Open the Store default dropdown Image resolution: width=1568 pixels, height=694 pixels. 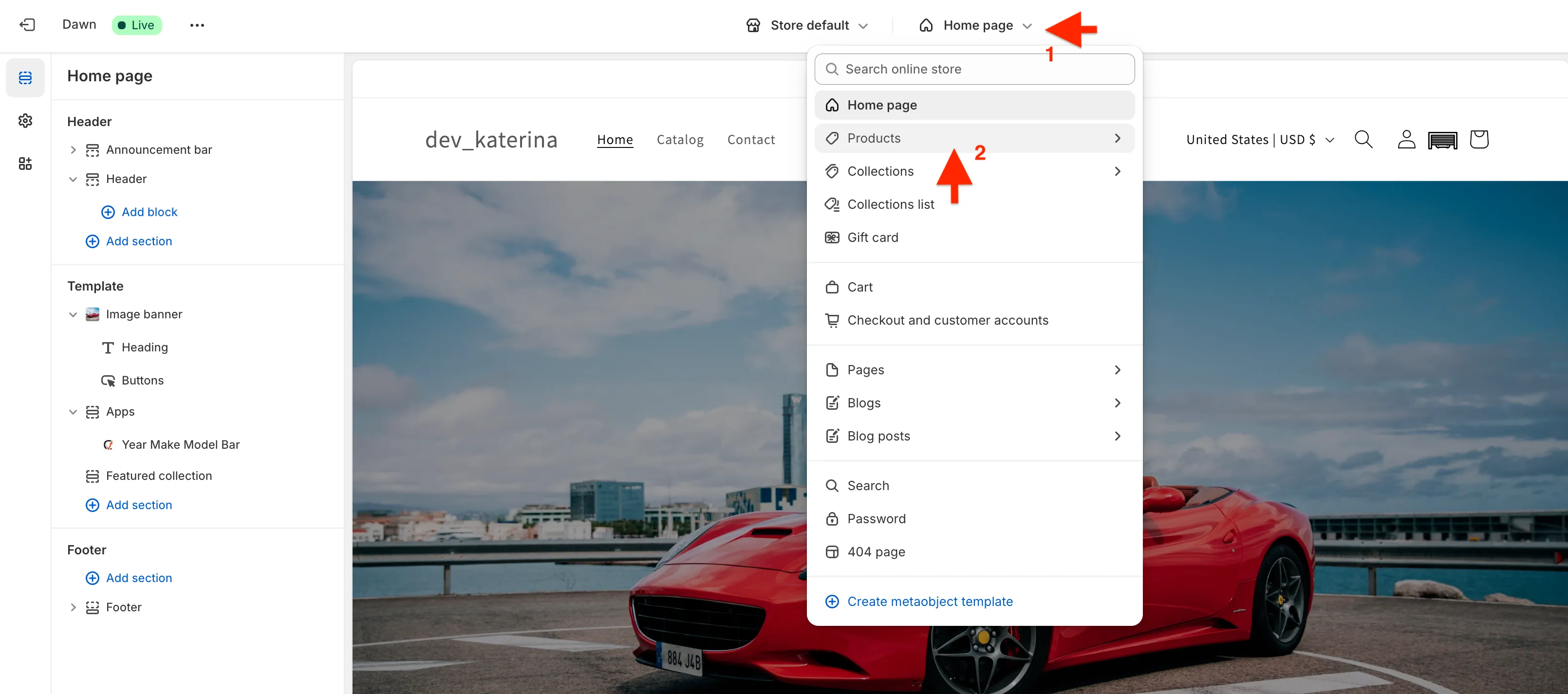(x=807, y=25)
